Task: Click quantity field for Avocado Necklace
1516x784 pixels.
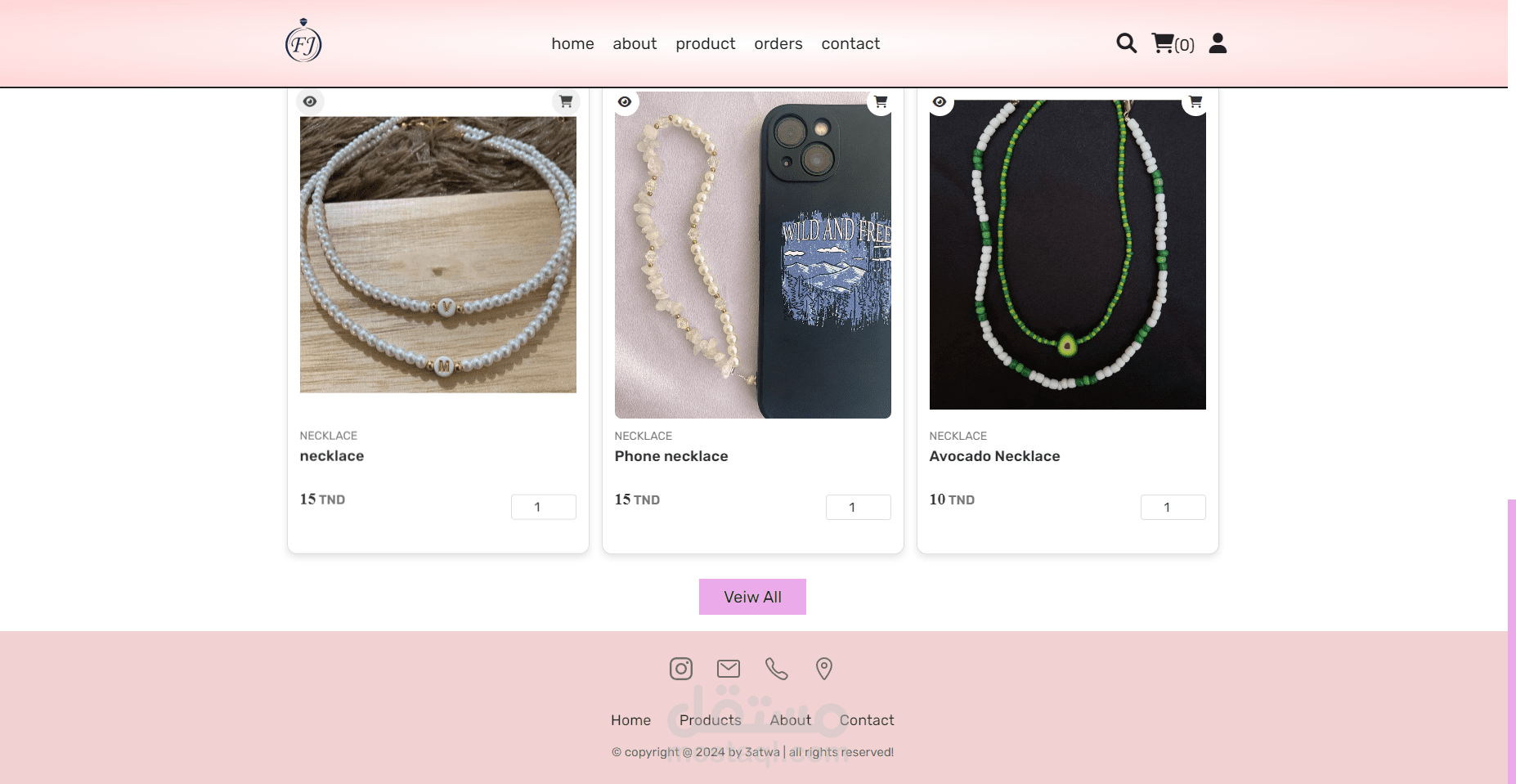Action: (1173, 507)
